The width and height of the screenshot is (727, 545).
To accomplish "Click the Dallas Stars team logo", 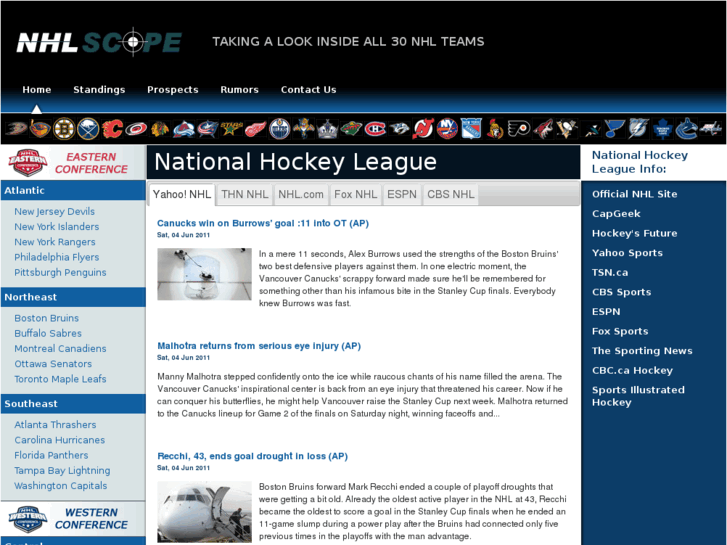I will pyautogui.click(x=231, y=128).
